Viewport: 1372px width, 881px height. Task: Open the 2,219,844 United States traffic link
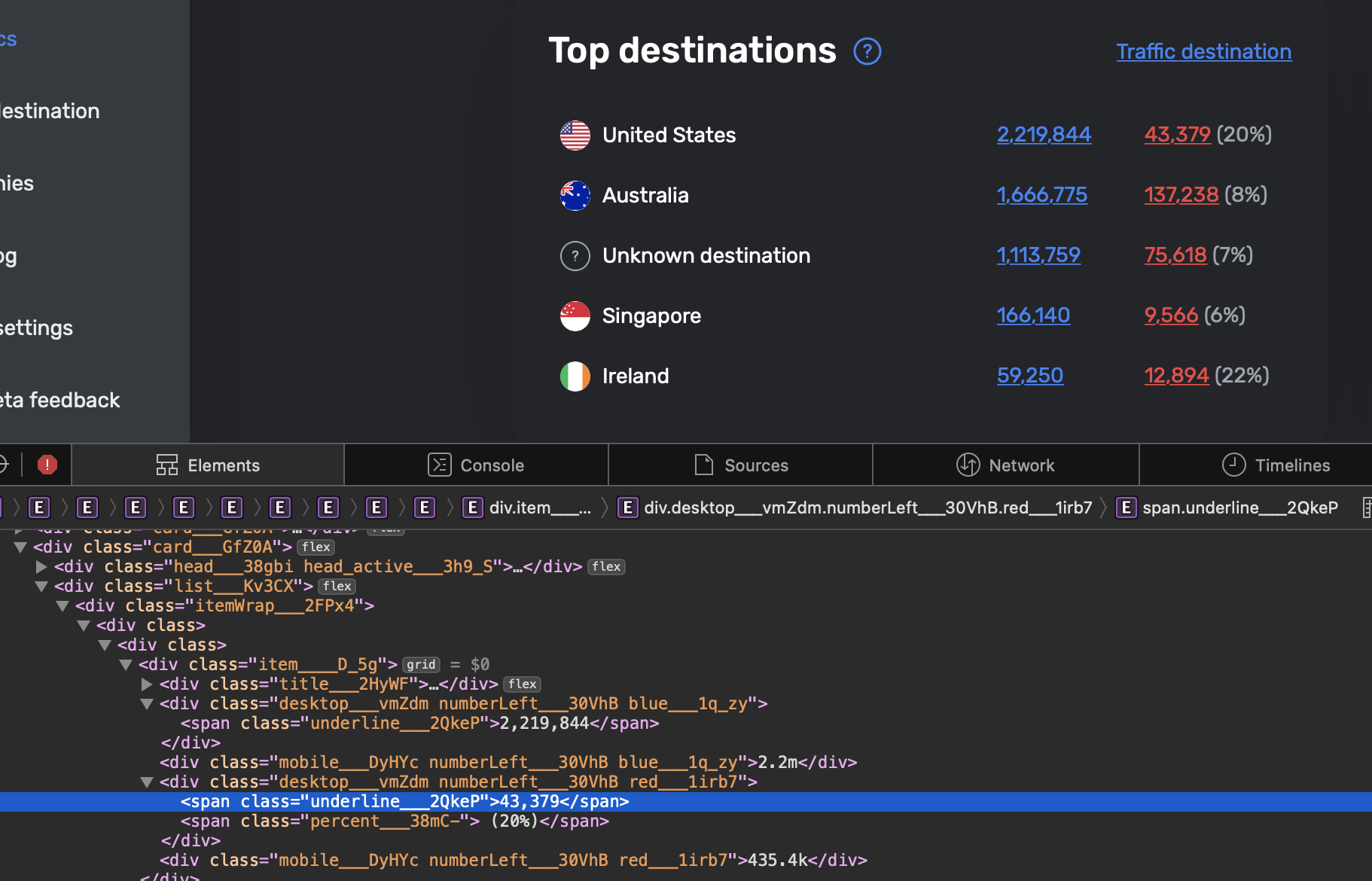[x=1044, y=135]
